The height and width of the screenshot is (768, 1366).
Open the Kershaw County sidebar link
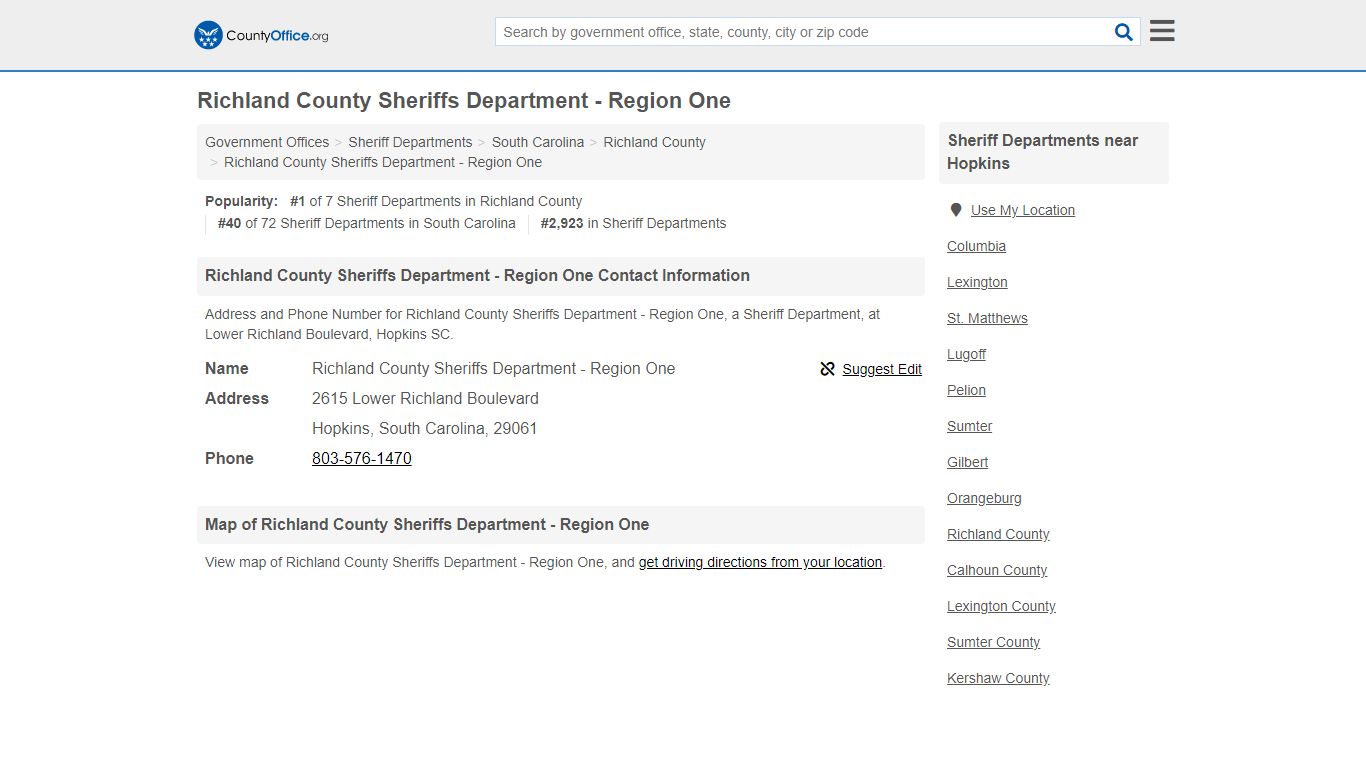[998, 678]
